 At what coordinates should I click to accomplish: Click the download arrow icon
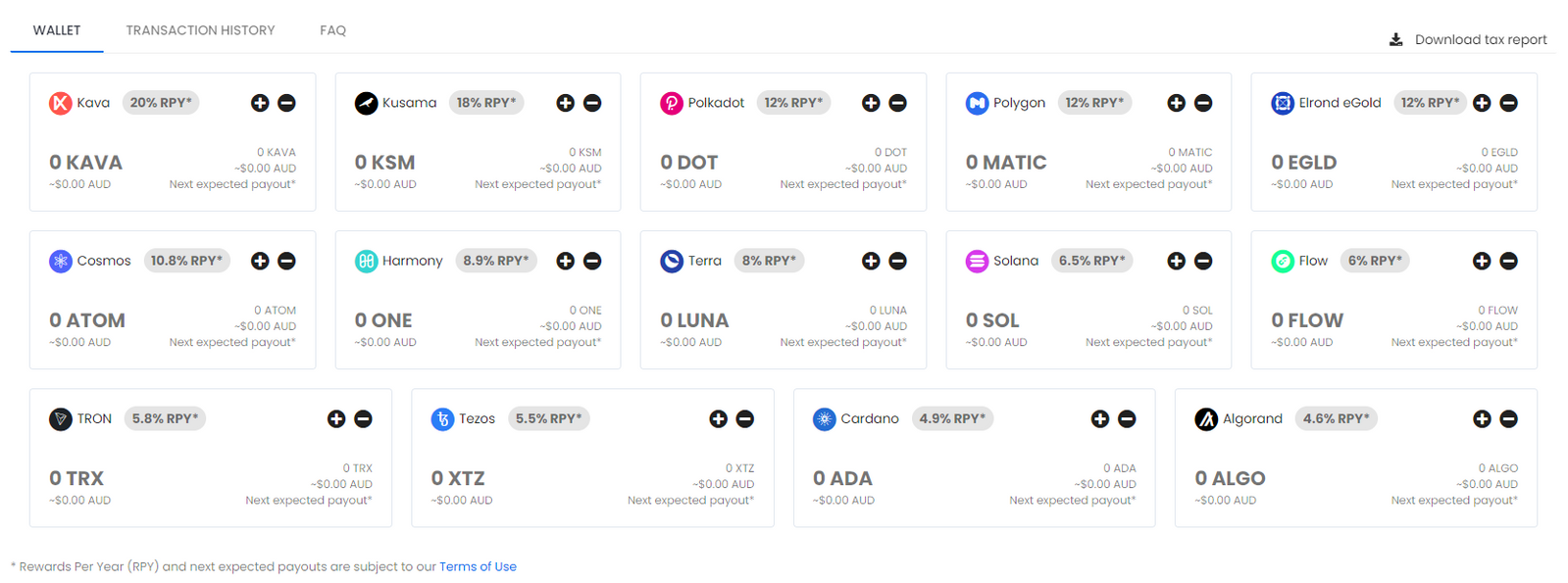[x=1396, y=40]
